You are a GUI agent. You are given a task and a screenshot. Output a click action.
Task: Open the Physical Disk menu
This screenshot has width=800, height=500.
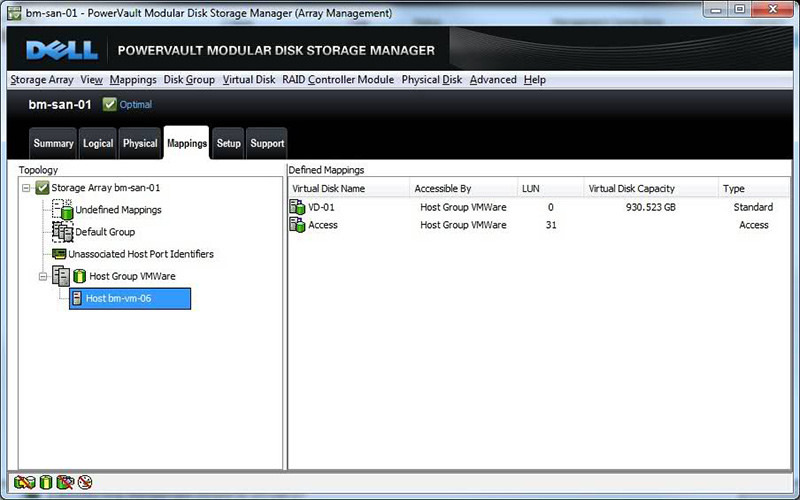tap(432, 80)
